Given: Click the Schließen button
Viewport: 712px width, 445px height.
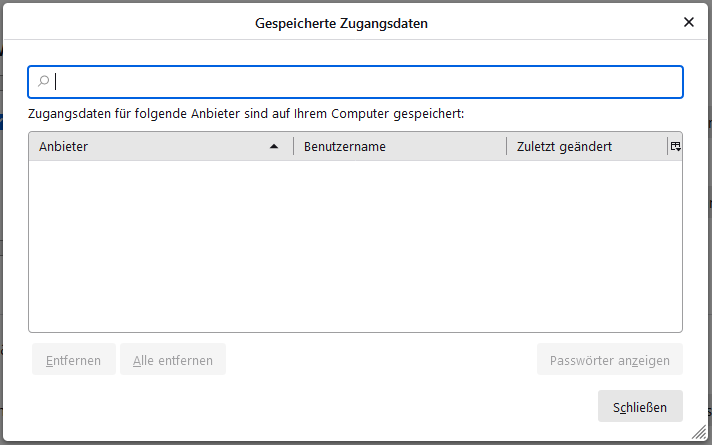Looking at the screenshot, I should pyautogui.click(x=640, y=406).
